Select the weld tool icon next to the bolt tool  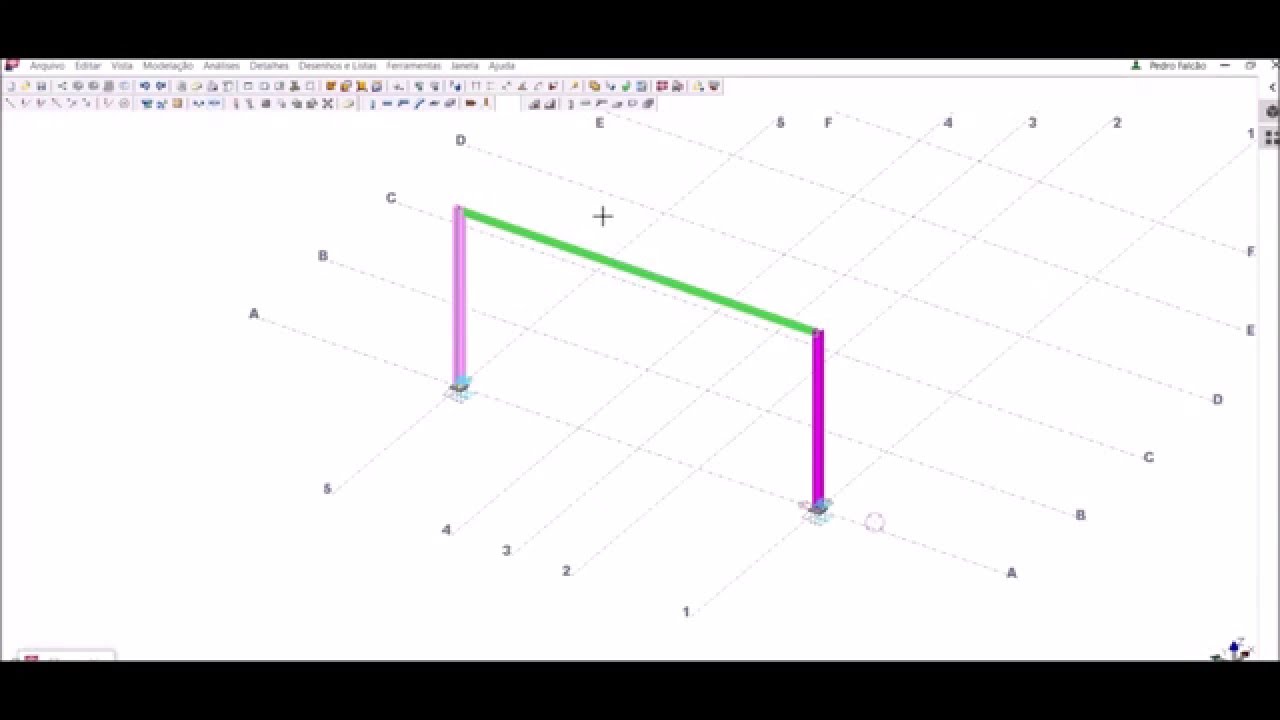[x=486, y=103]
